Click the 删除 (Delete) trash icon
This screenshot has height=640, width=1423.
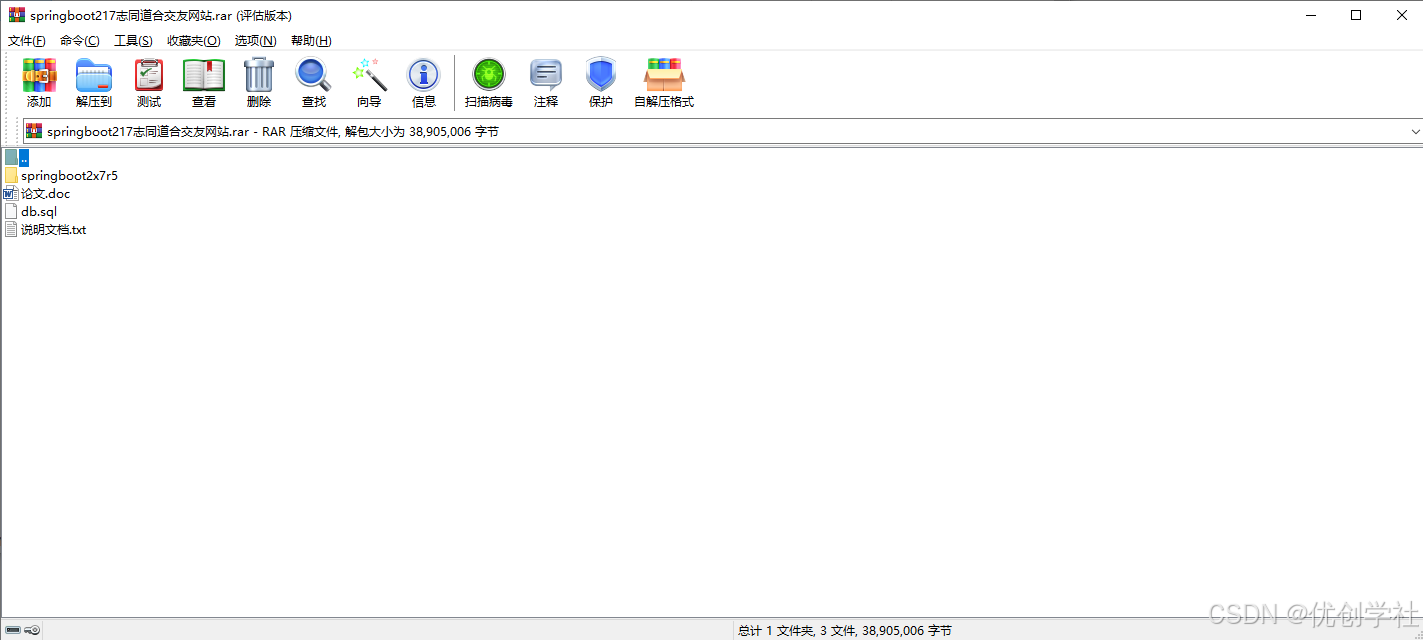click(259, 76)
